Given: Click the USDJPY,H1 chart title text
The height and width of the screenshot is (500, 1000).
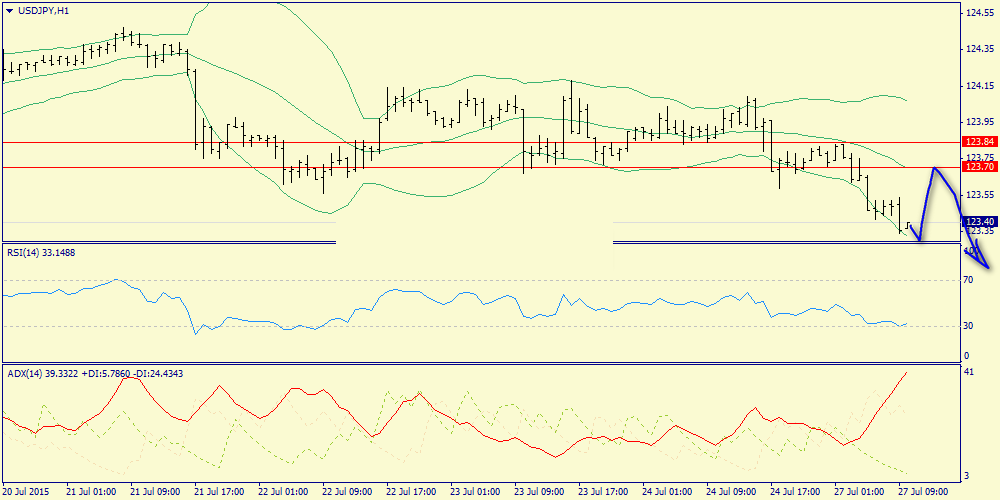Looking at the screenshot, I should point(45,10).
